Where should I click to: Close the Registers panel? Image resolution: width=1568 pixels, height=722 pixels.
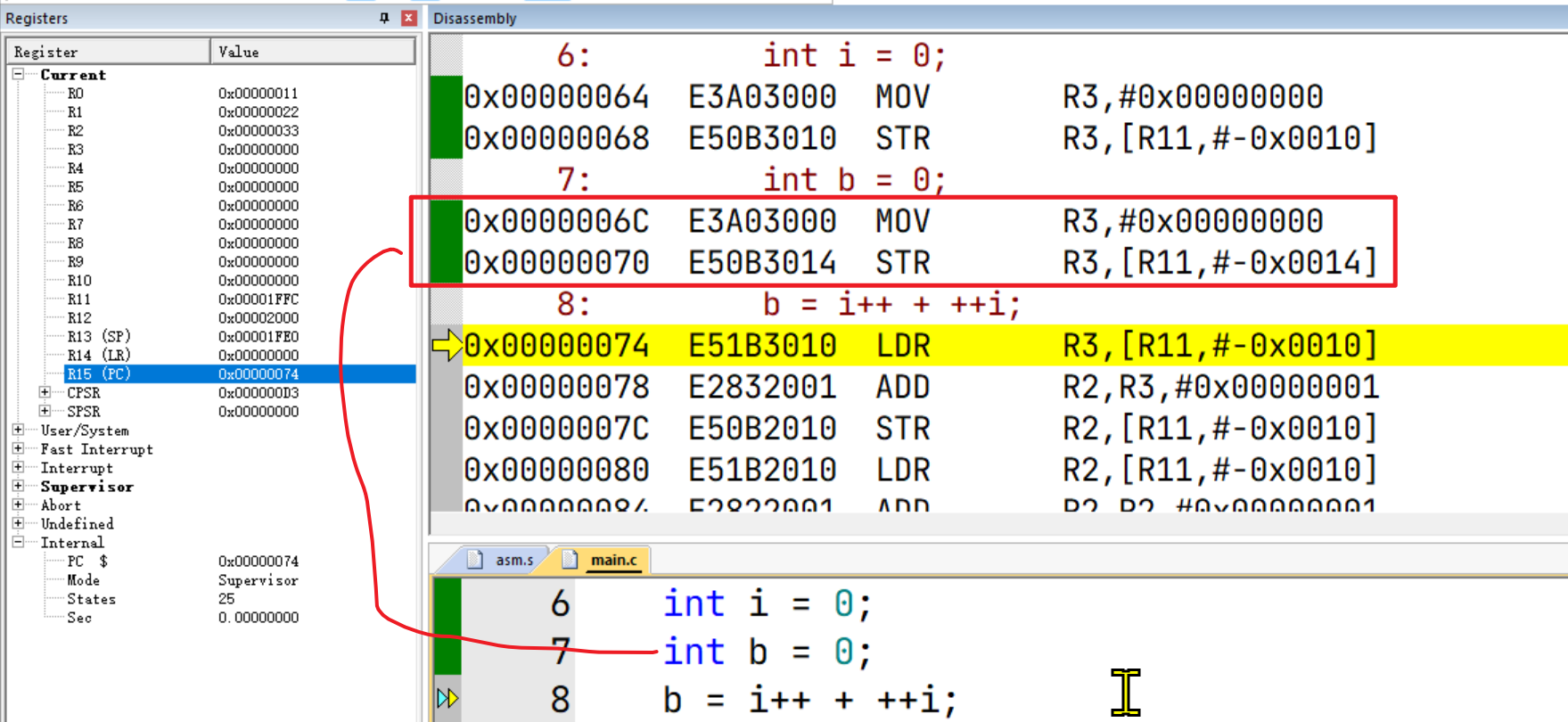pos(408,18)
